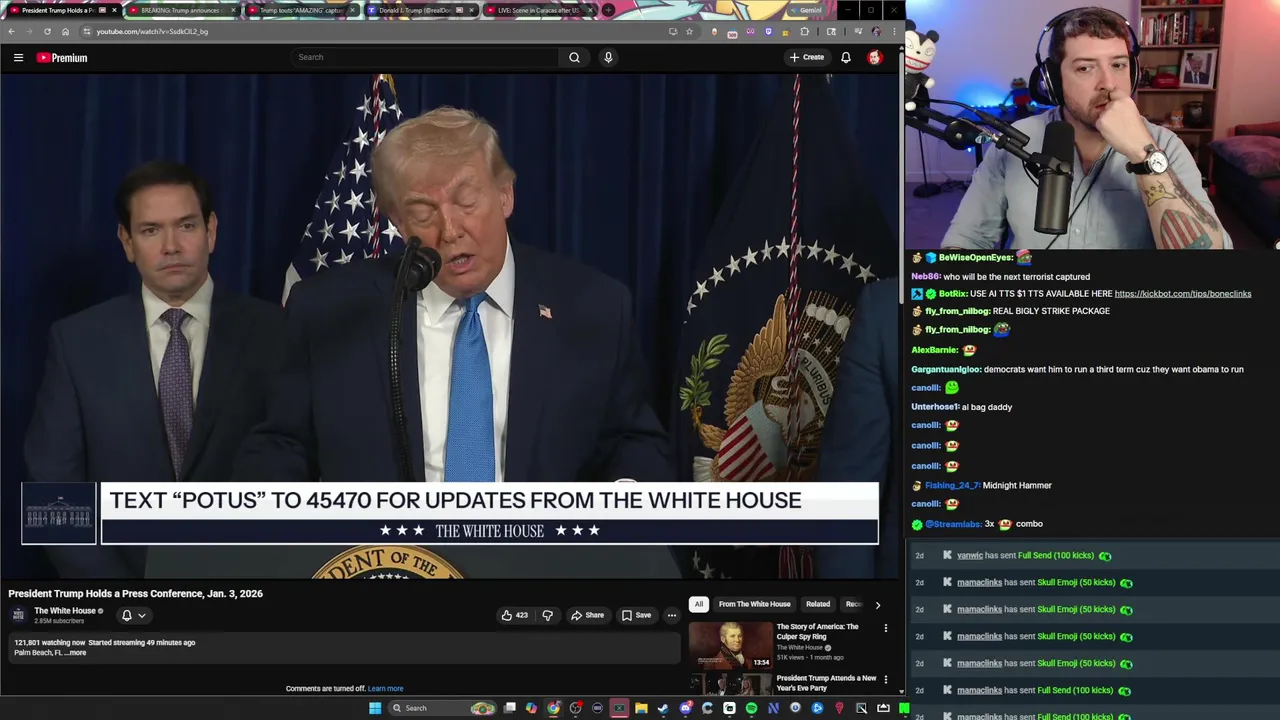Click the @Streamlabs combo message
Viewport: 1280px width, 720px height.
pyautogui.click(x=977, y=524)
